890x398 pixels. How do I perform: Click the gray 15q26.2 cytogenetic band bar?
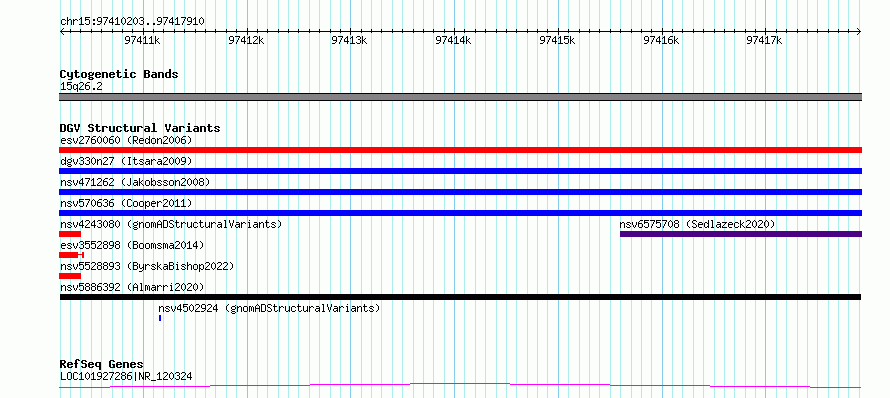(x=460, y=97)
